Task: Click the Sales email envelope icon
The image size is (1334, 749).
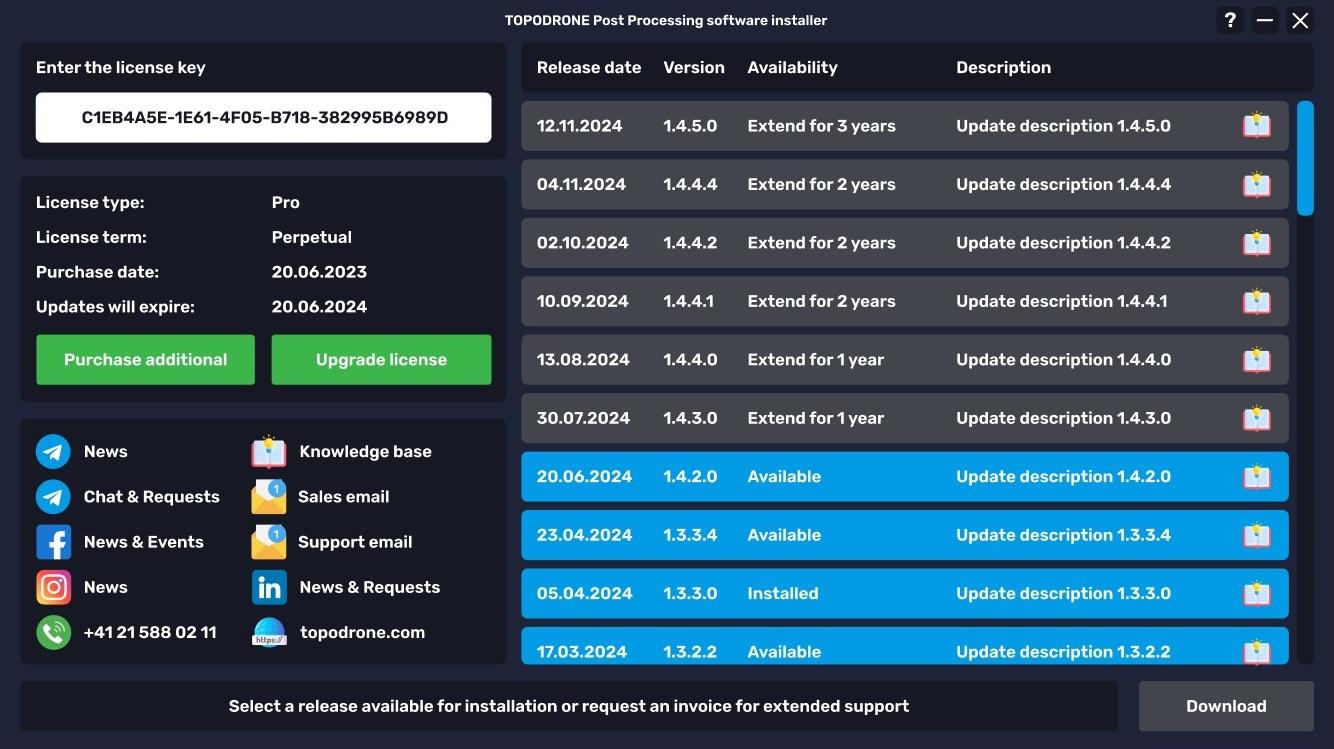Action: coord(268,497)
